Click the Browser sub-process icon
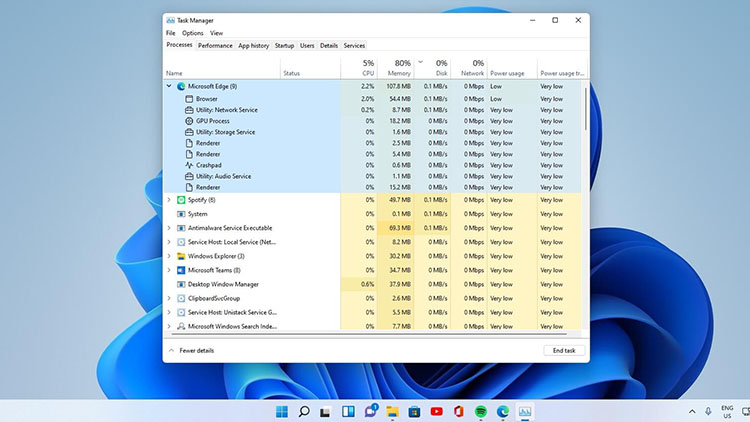 coord(189,99)
